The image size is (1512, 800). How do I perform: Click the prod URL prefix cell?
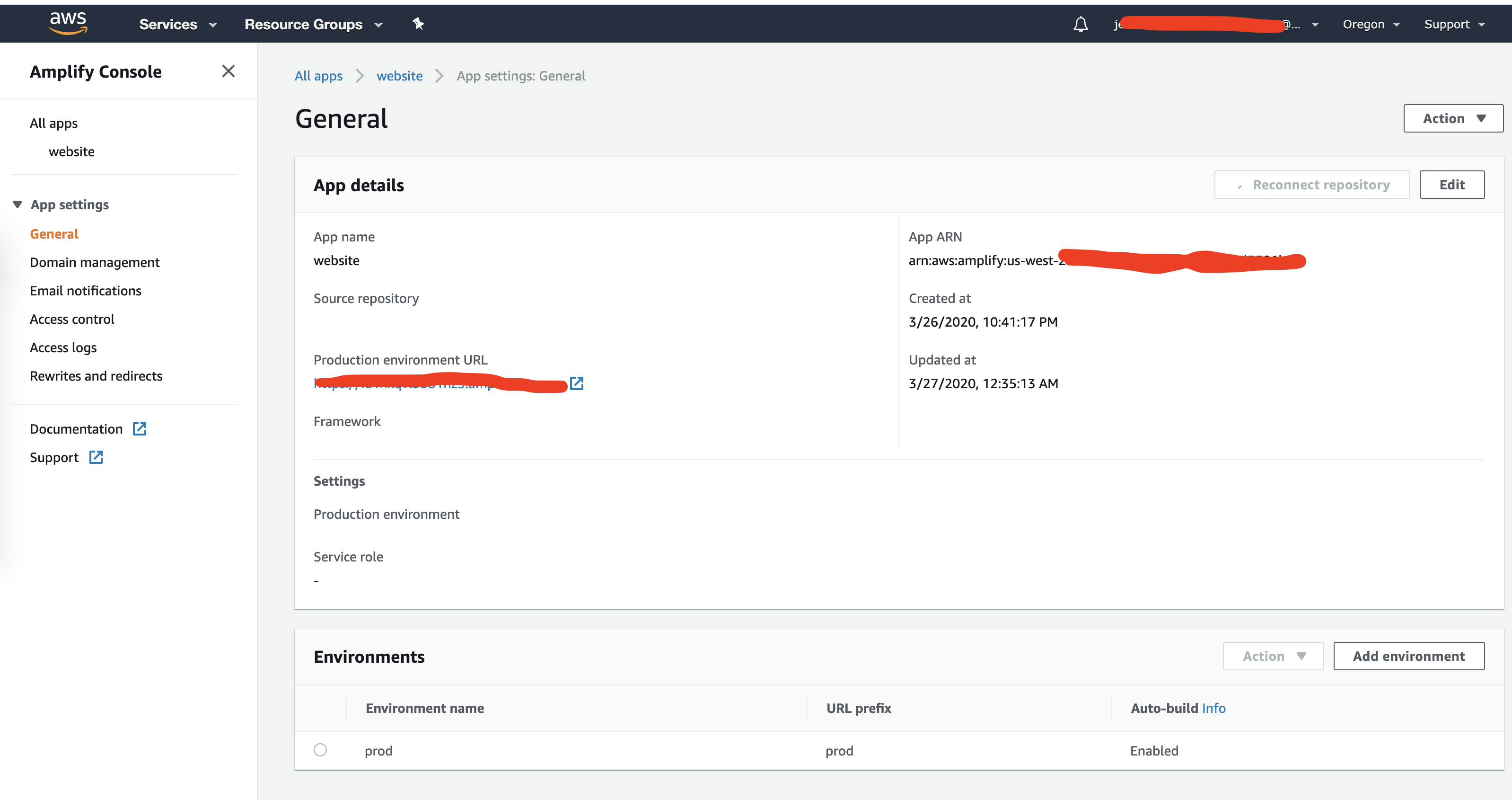pyautogui.click(x=839, y=751)
